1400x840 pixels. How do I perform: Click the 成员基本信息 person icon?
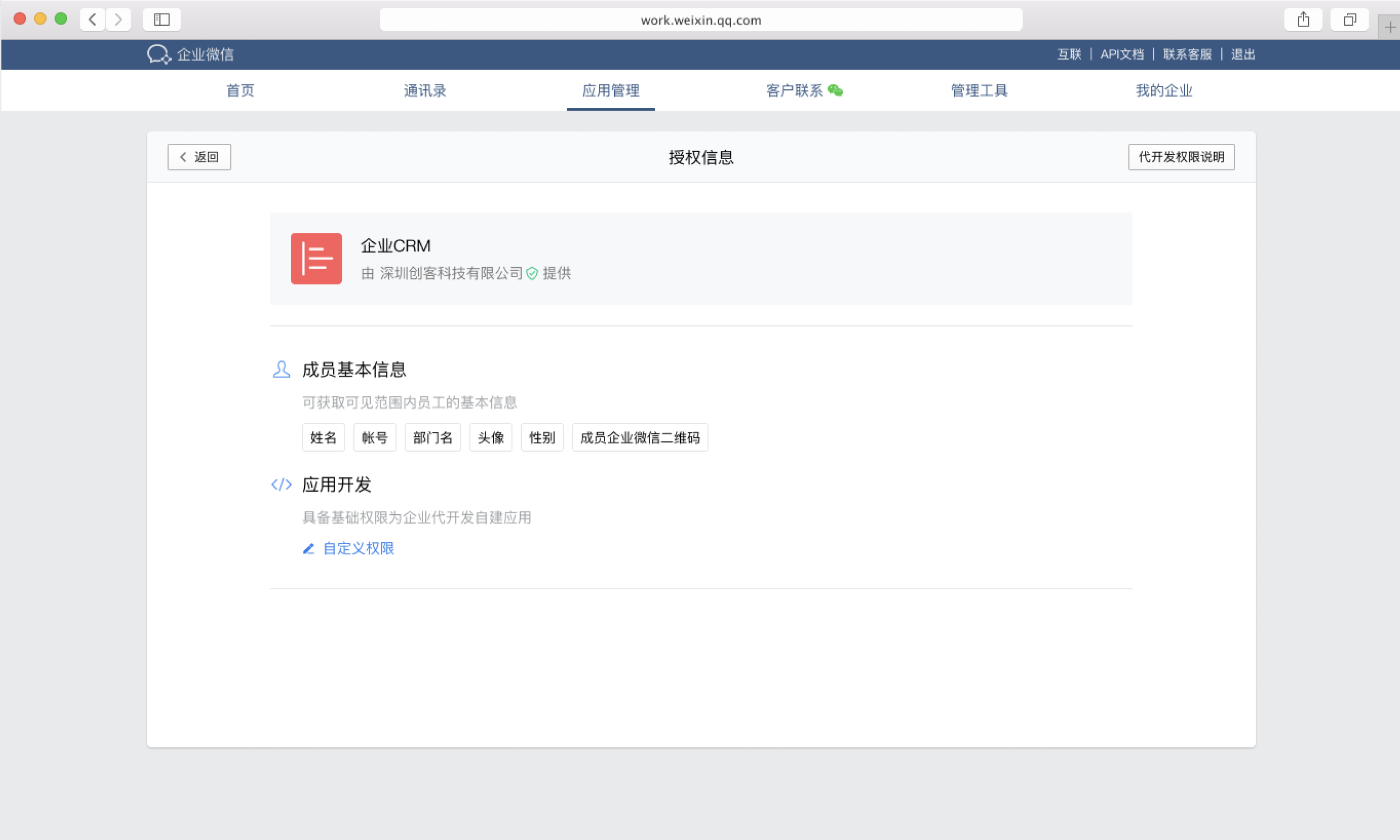point(281,370)
